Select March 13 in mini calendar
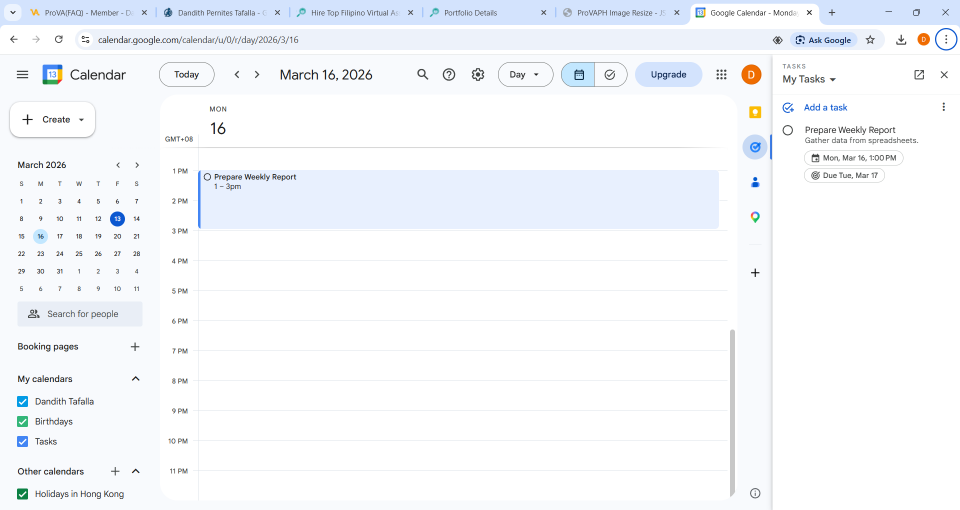The width and height of the screenshot is (960, 510). click(x=117, y=219)
